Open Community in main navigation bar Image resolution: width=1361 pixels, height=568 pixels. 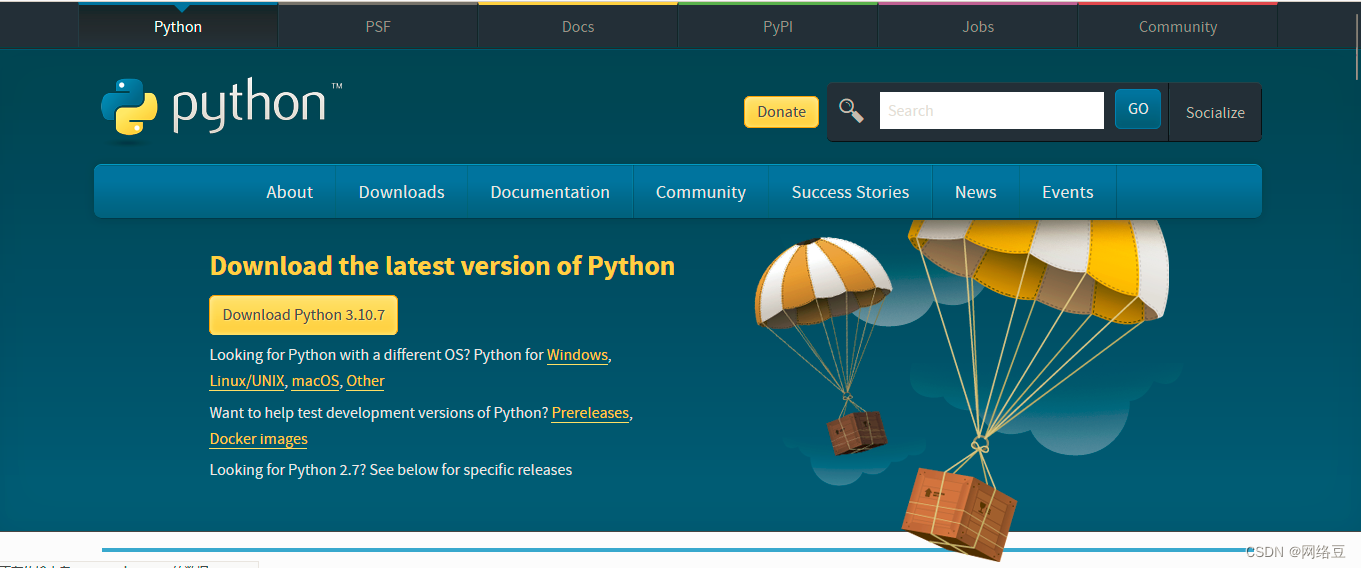(x=701, y=192)
